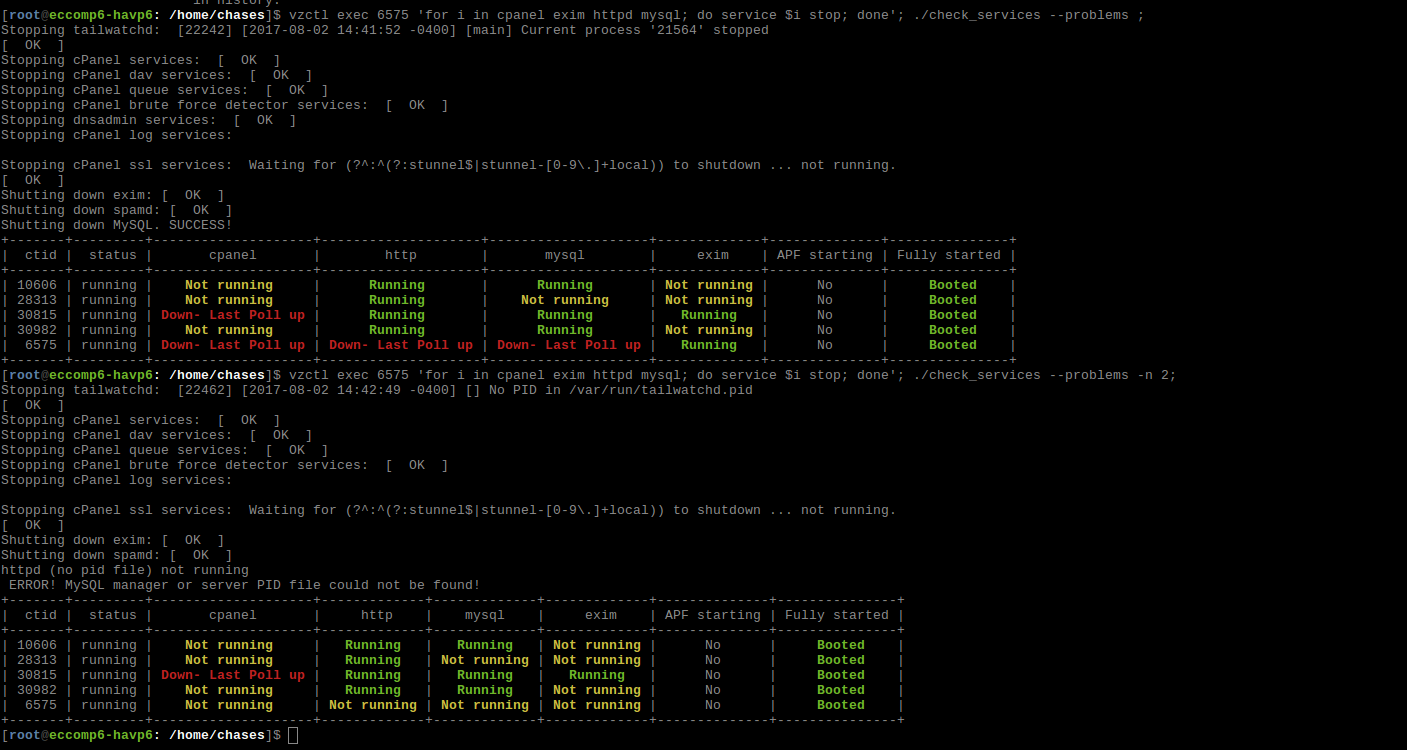Click http 'Not running' for 6575 in second table
This screenshot has width=1407, height=750.
pos(372,705)
